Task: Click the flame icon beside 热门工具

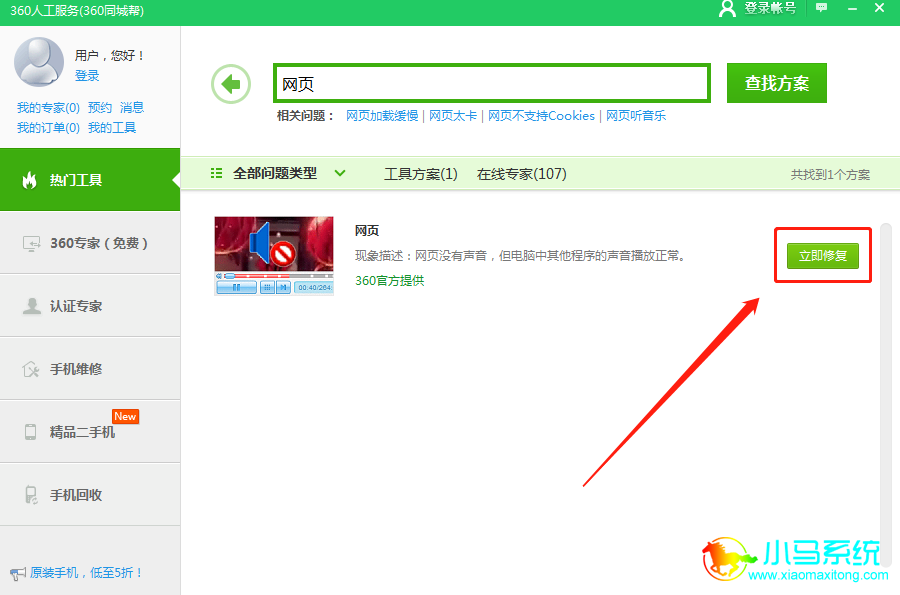Action: click(x=29, y=180)
